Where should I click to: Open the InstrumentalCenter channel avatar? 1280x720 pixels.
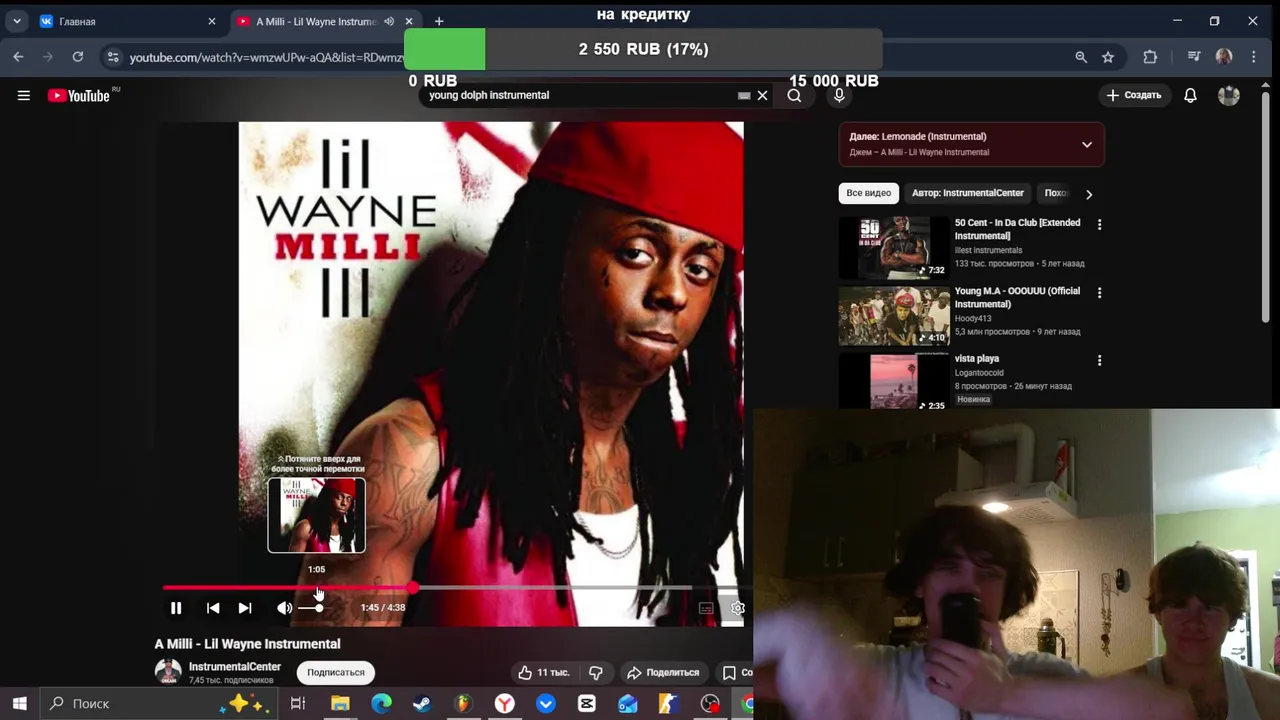coord(168,672)
